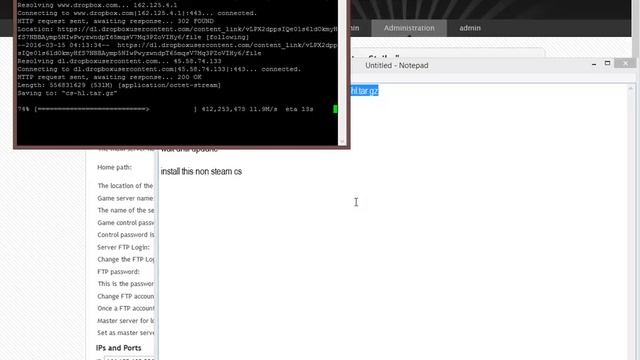The height and width of the screenshot is (360, 640).
Task: Click the 'Set as master serve' label
Action: pyautogui.click(x=126, y=333)
